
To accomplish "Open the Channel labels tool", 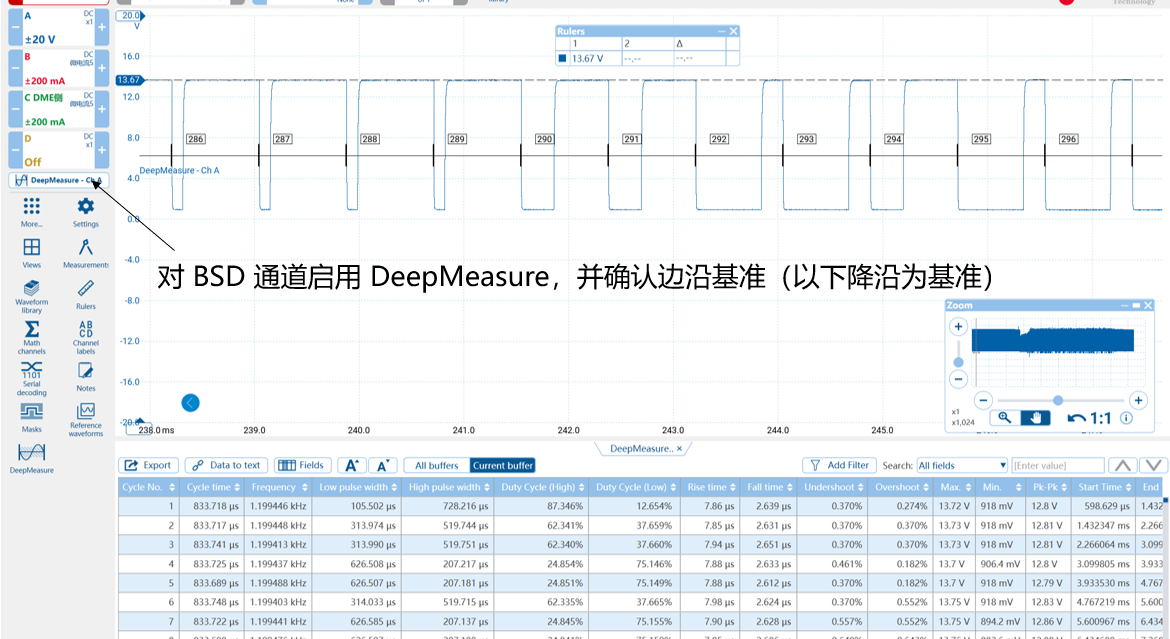I will pos(86,337).
